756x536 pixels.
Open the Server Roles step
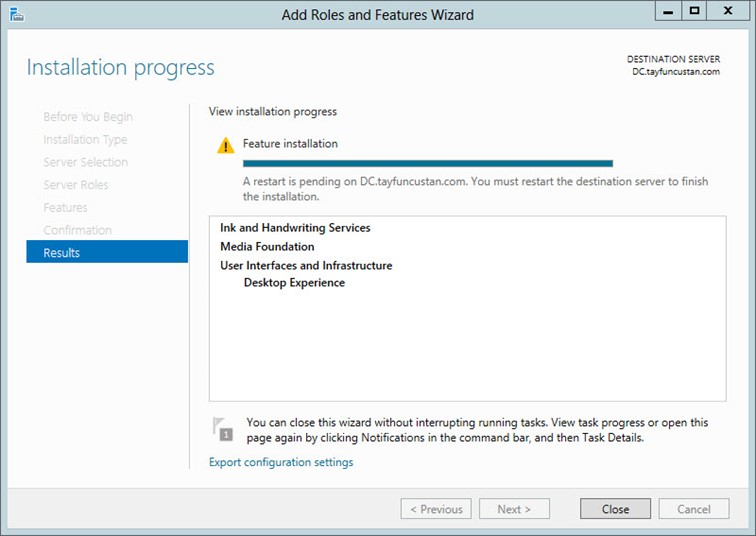pos(76,185)
